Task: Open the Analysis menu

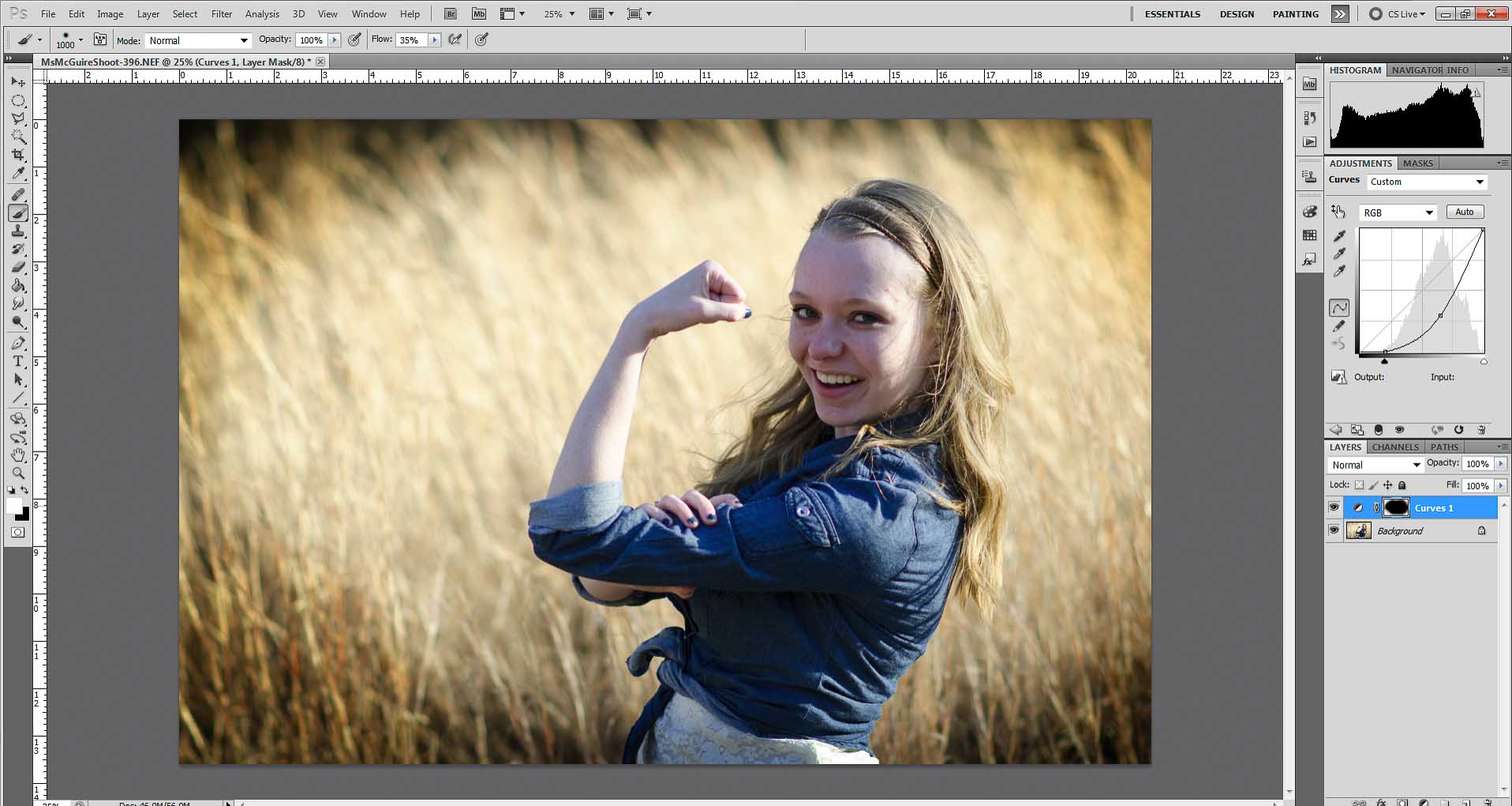Action: click(262, 14)
